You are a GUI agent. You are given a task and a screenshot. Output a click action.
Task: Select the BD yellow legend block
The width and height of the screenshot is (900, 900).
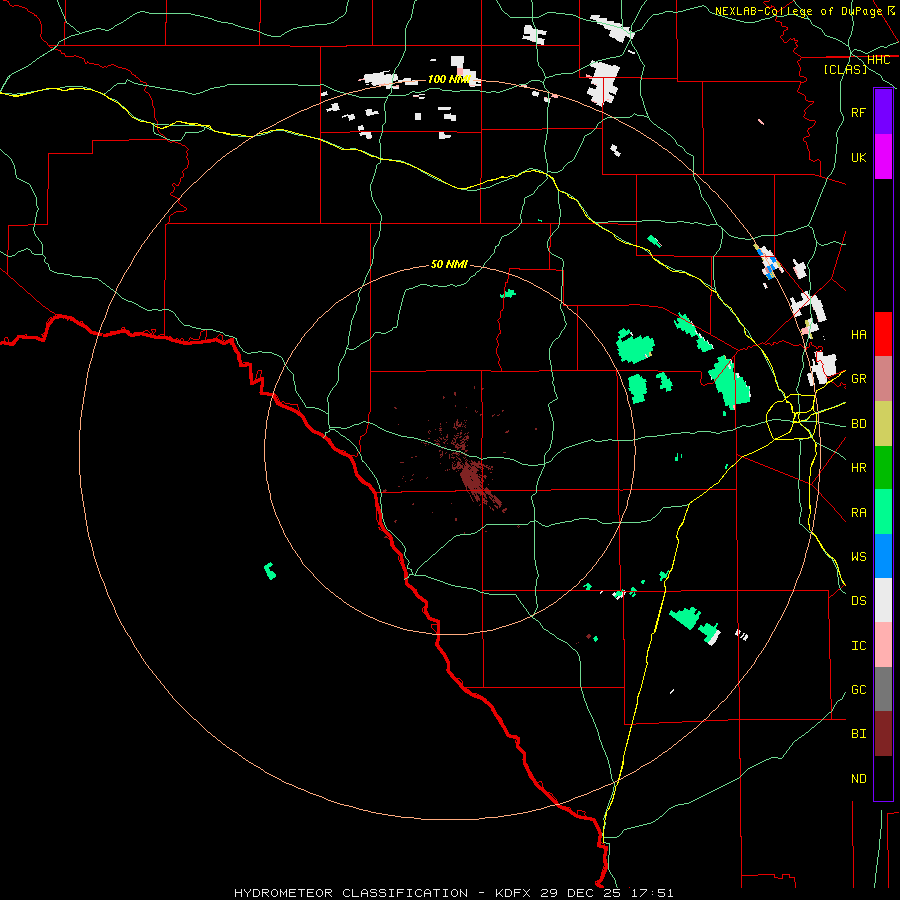pyautogui.click(x=883, y=424)
